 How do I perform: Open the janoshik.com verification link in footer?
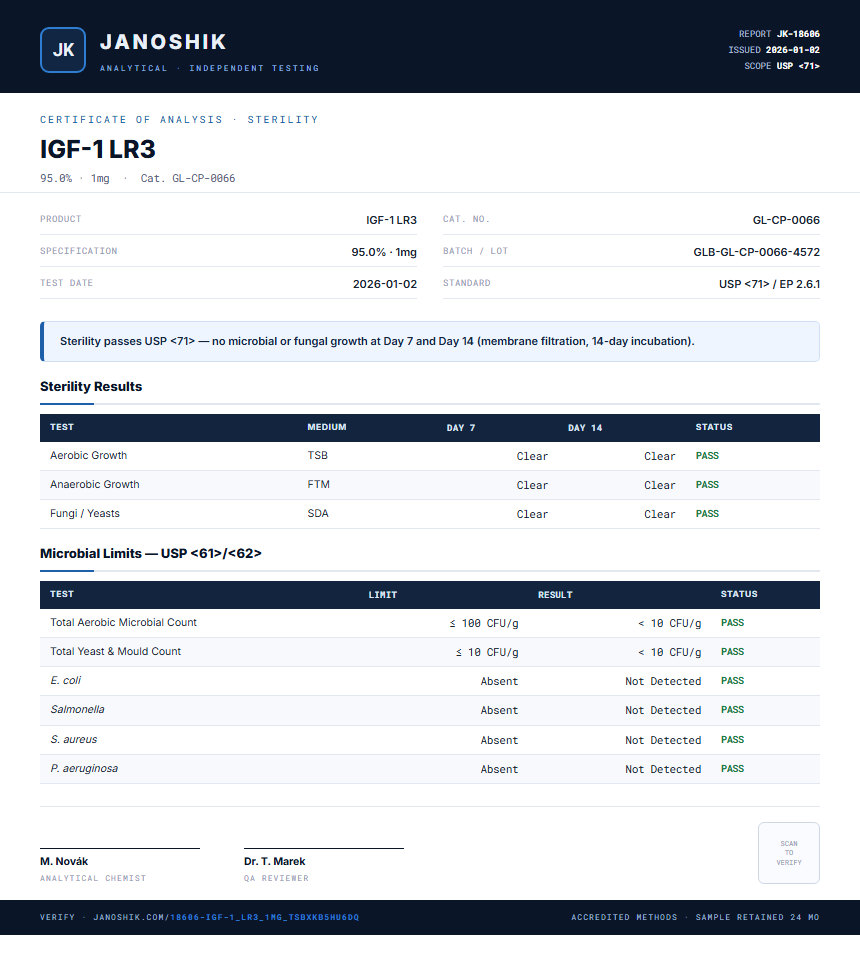[226, 917]
